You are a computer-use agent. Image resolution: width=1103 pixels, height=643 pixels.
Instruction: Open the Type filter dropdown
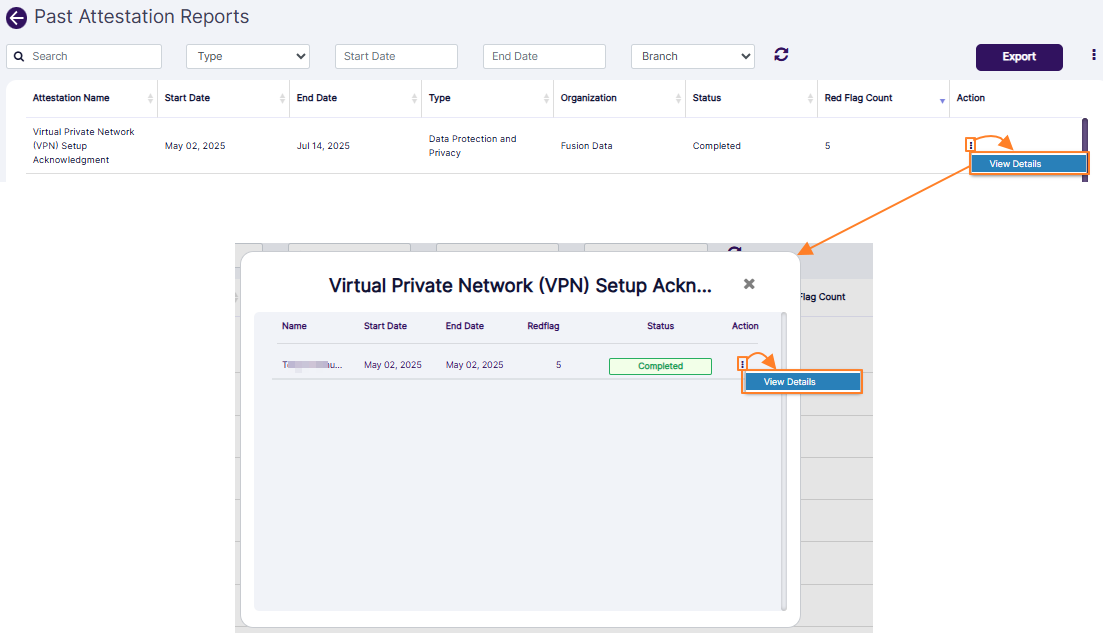coord(248,56)
